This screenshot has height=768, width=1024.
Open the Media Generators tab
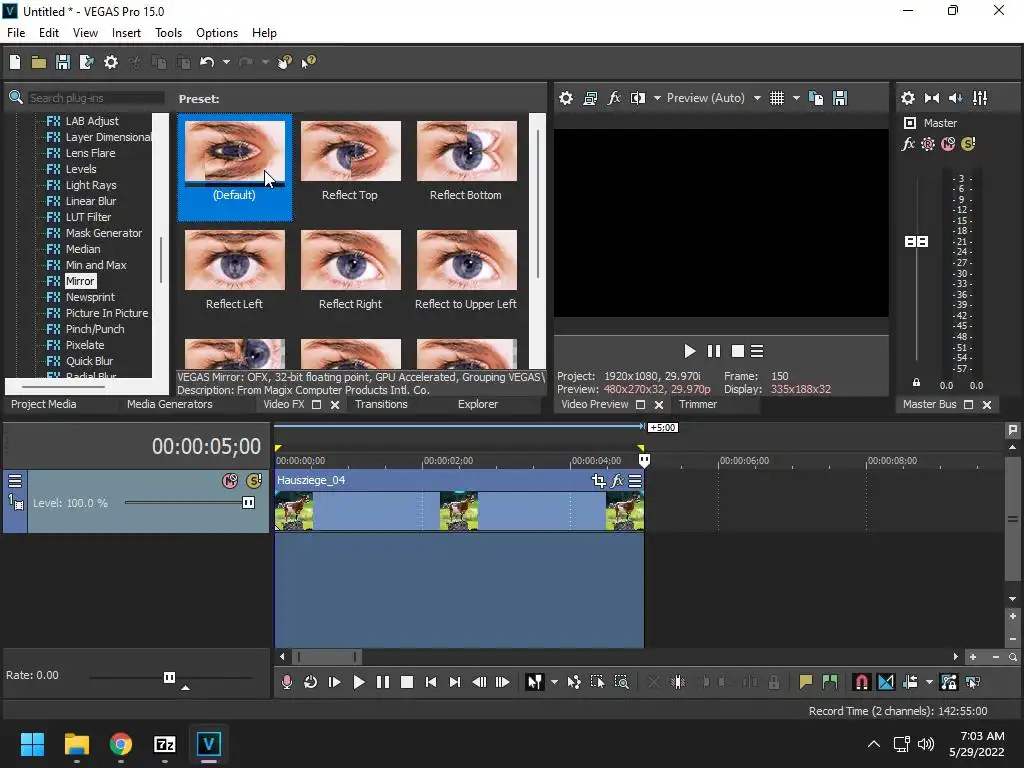pos(170,404)
